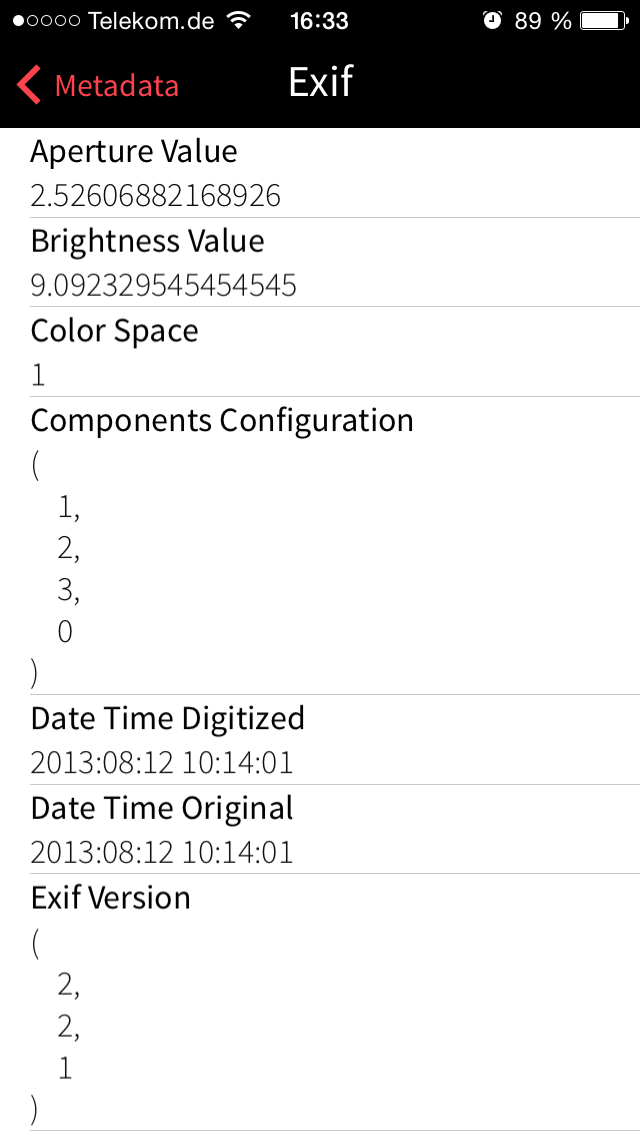Tap the Exif Version label

coord(111,898)
